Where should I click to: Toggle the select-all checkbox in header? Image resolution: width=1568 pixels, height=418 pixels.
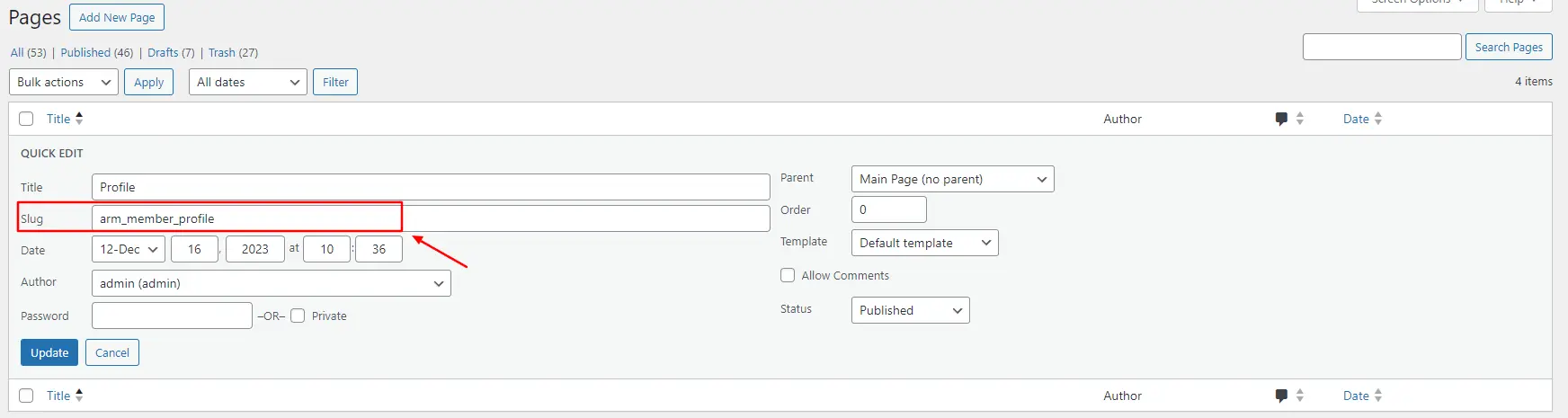[26, 119]
